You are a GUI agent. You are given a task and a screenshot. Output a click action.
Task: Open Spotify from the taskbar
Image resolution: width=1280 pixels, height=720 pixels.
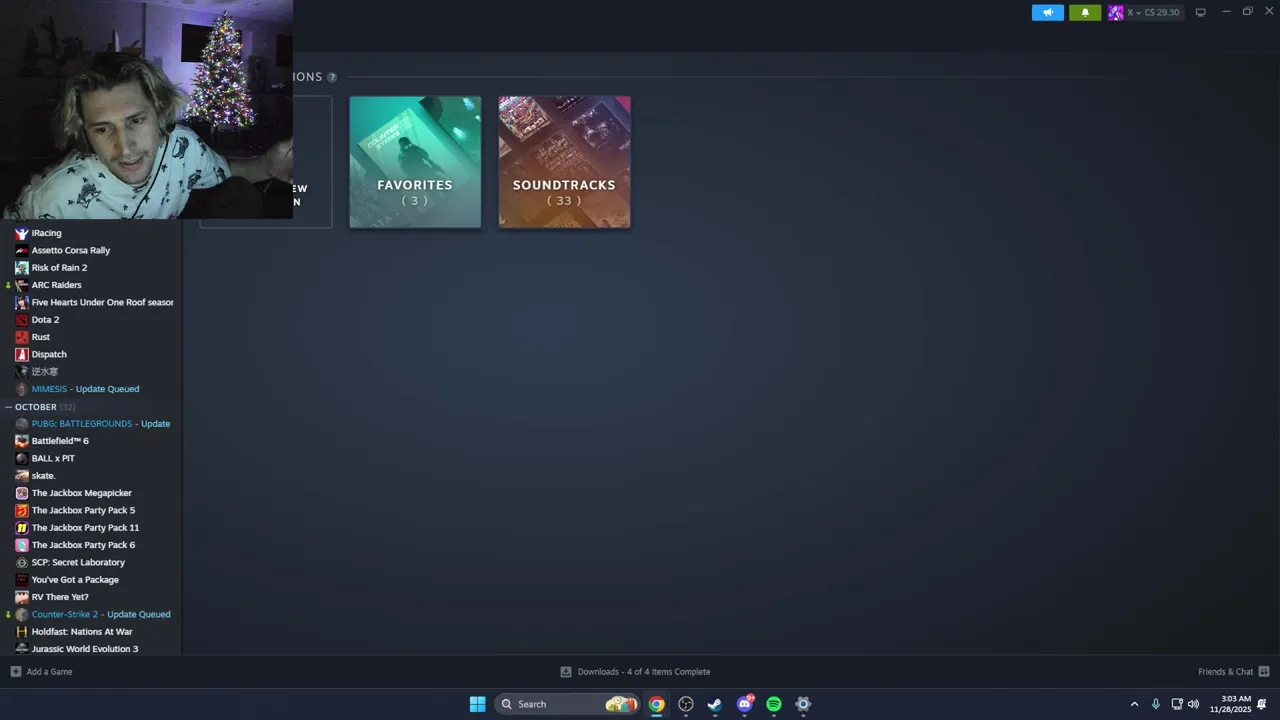pos(773,704)
